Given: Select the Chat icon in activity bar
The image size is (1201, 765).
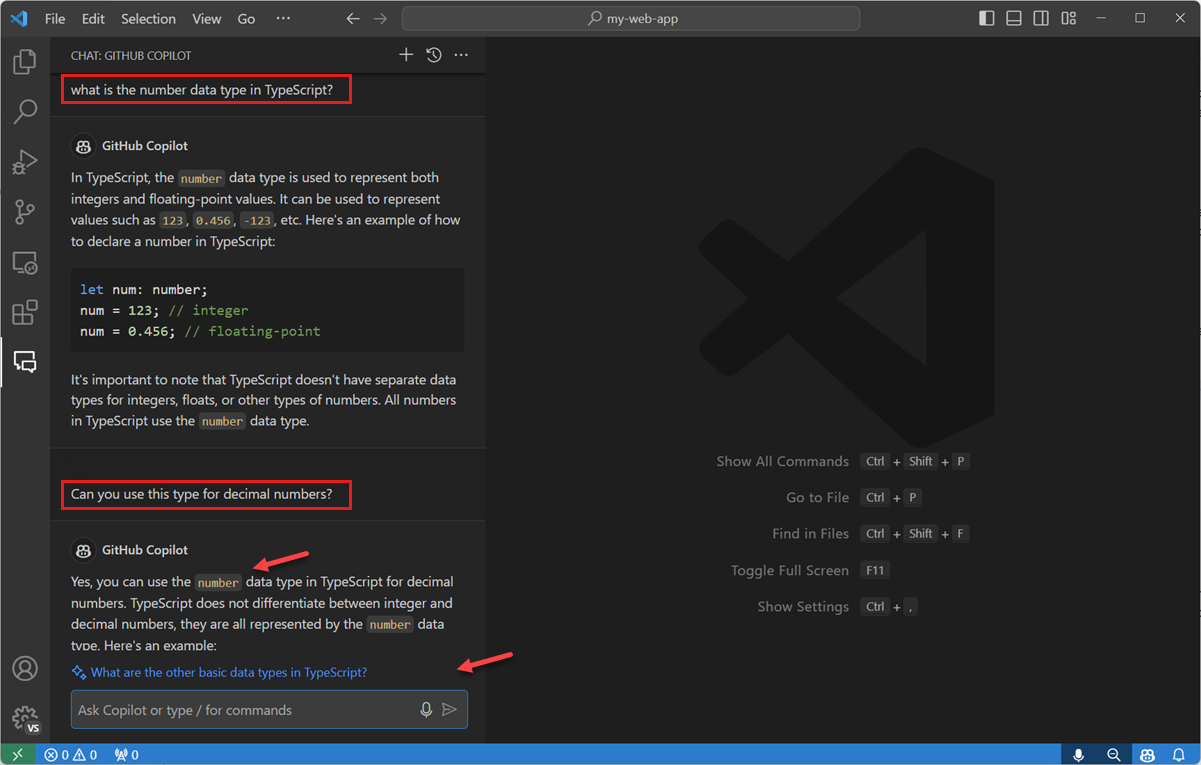Looking at the screenshot, I should click(25, 361).
